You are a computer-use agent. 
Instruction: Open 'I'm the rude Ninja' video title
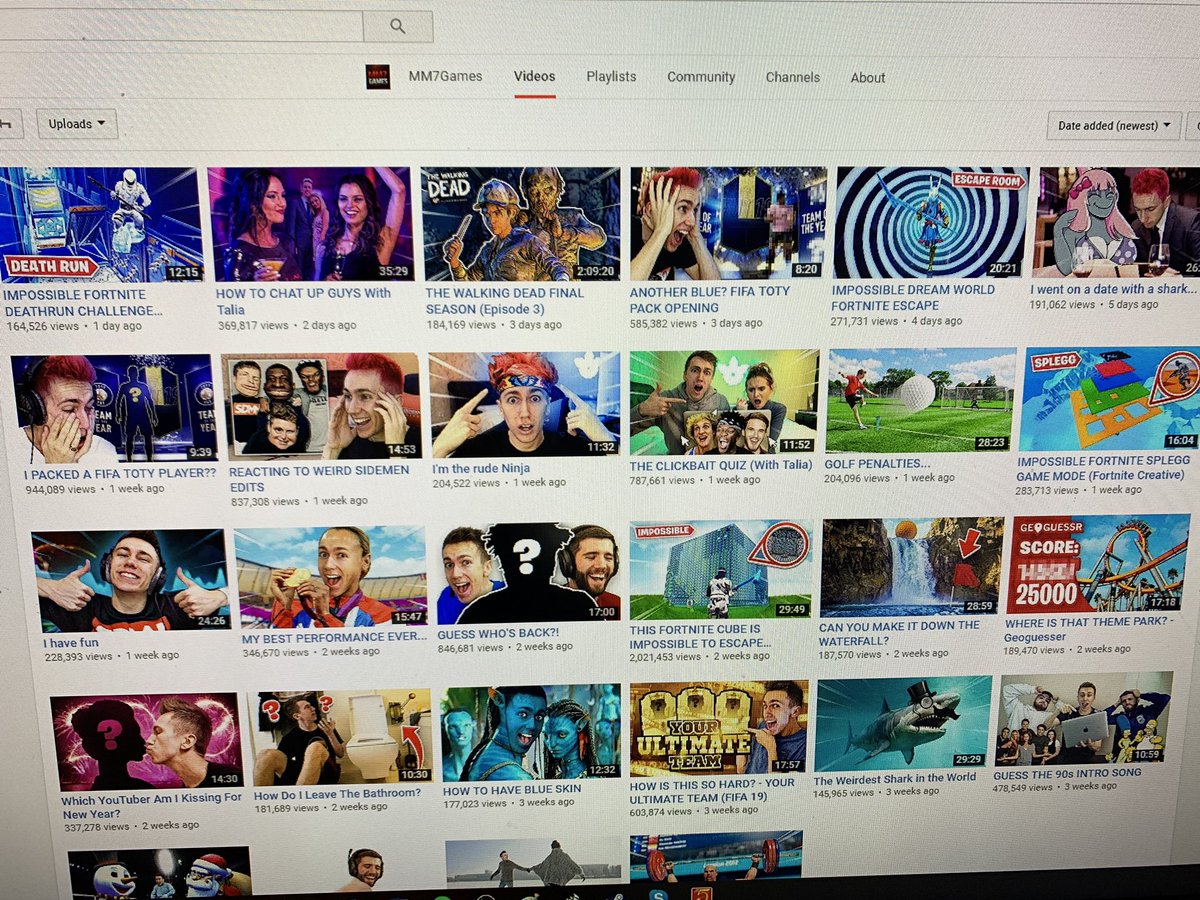point(480,468)
